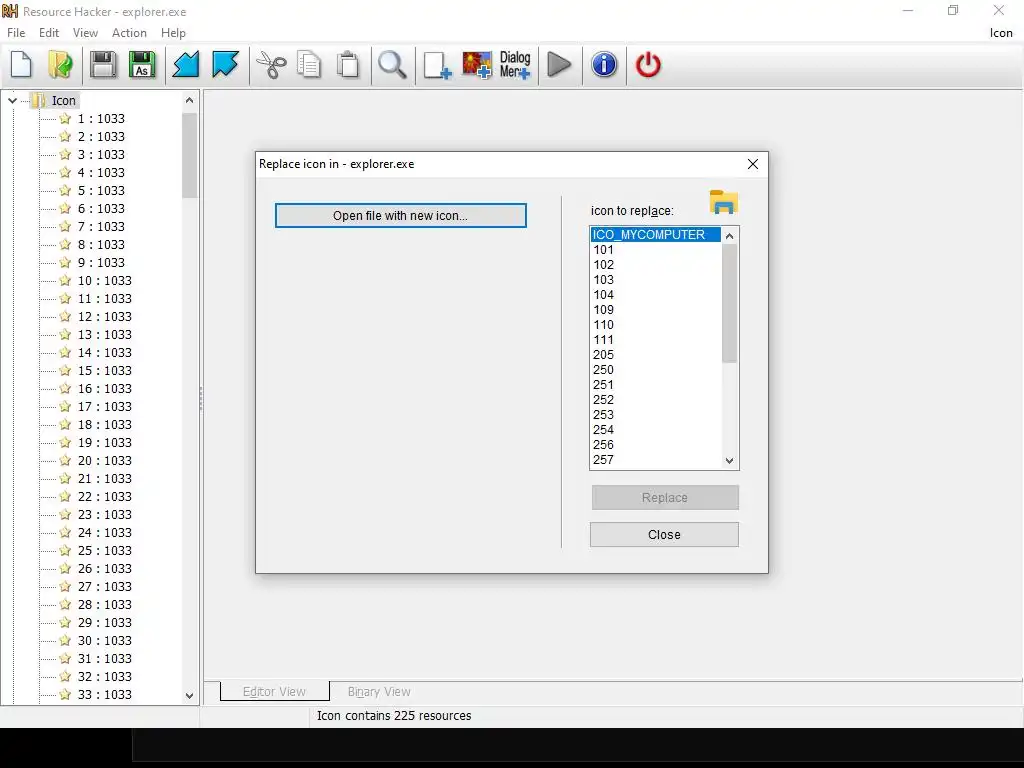This screenshot has width=1024, height=768.
Task: Click the Cut scissors icon
Action: (271, 65)
